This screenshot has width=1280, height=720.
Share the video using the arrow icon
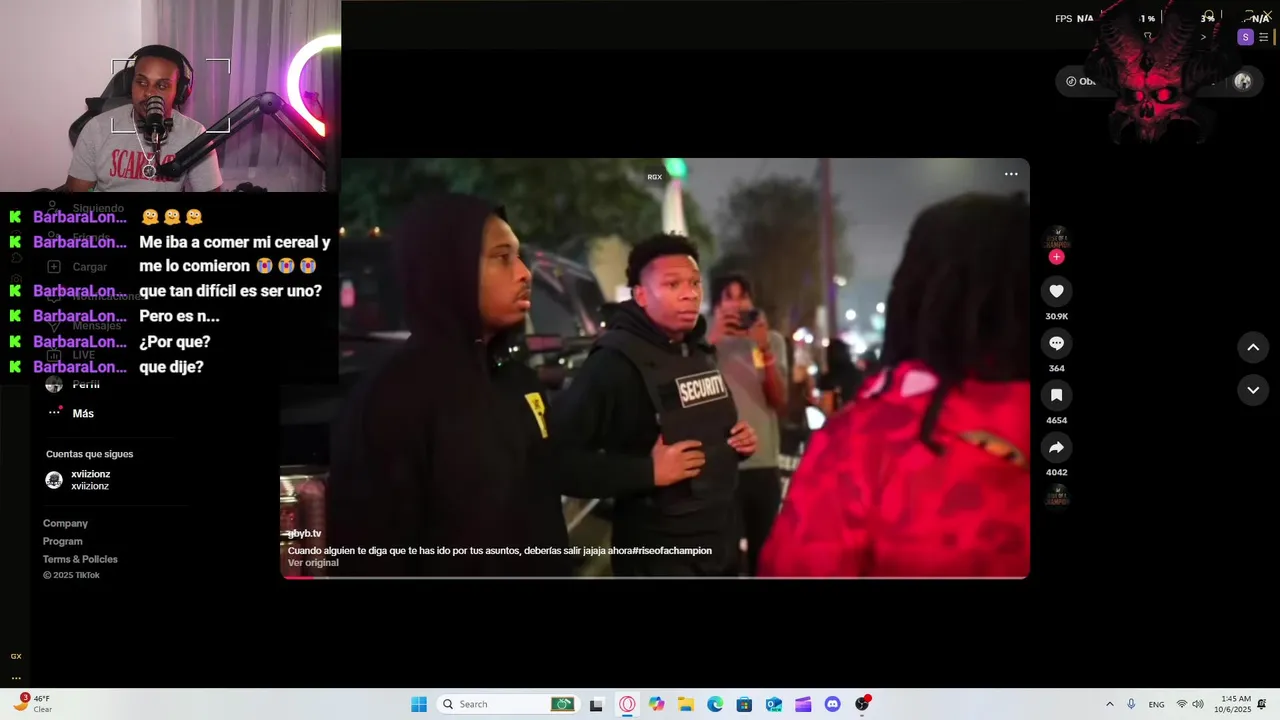tap(1056, 447)
